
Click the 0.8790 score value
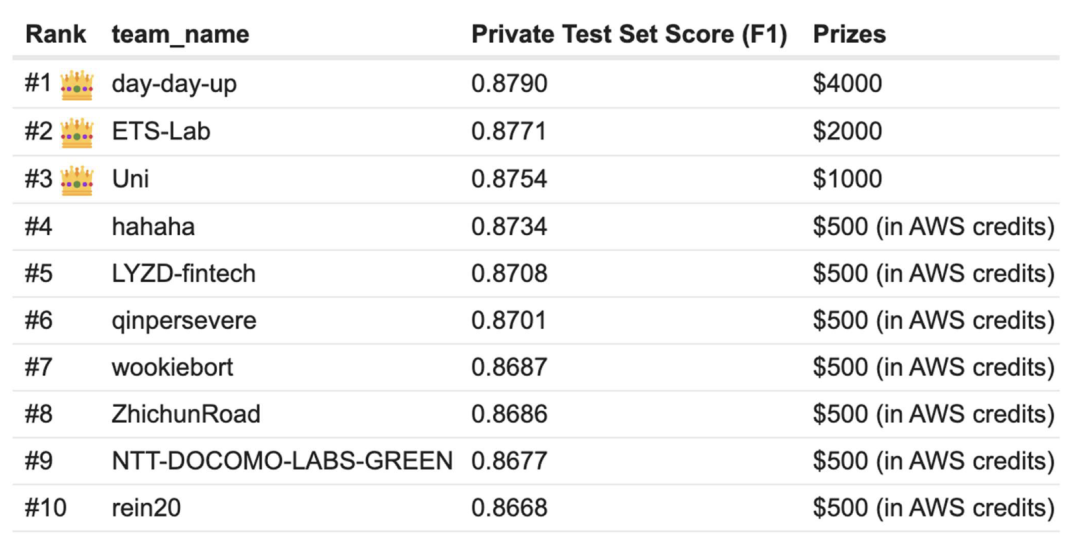509,84
